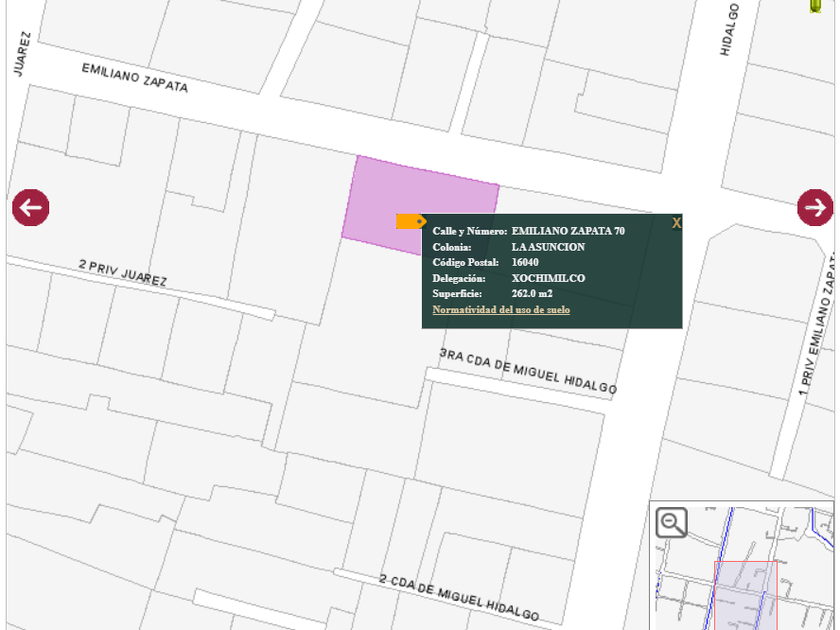Close the parcel info popup
Image resolution: width=840 pixels, height=630 pixels.
[676, 223]
